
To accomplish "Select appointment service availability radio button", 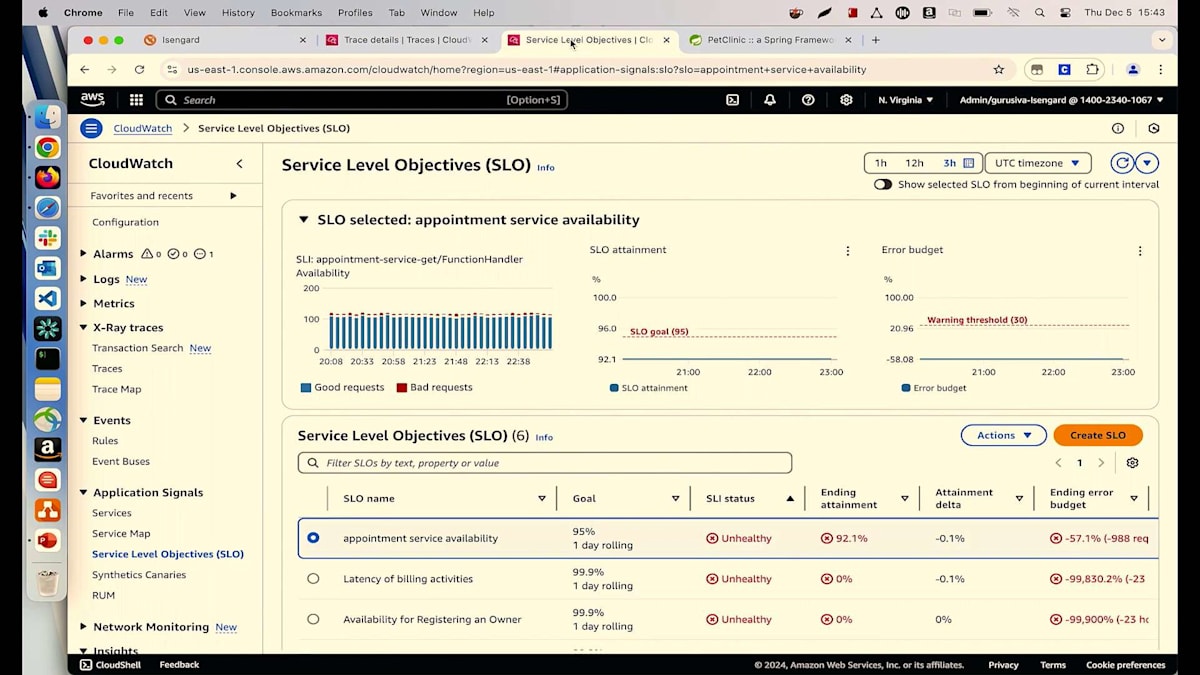I will [x=313, y=538].
